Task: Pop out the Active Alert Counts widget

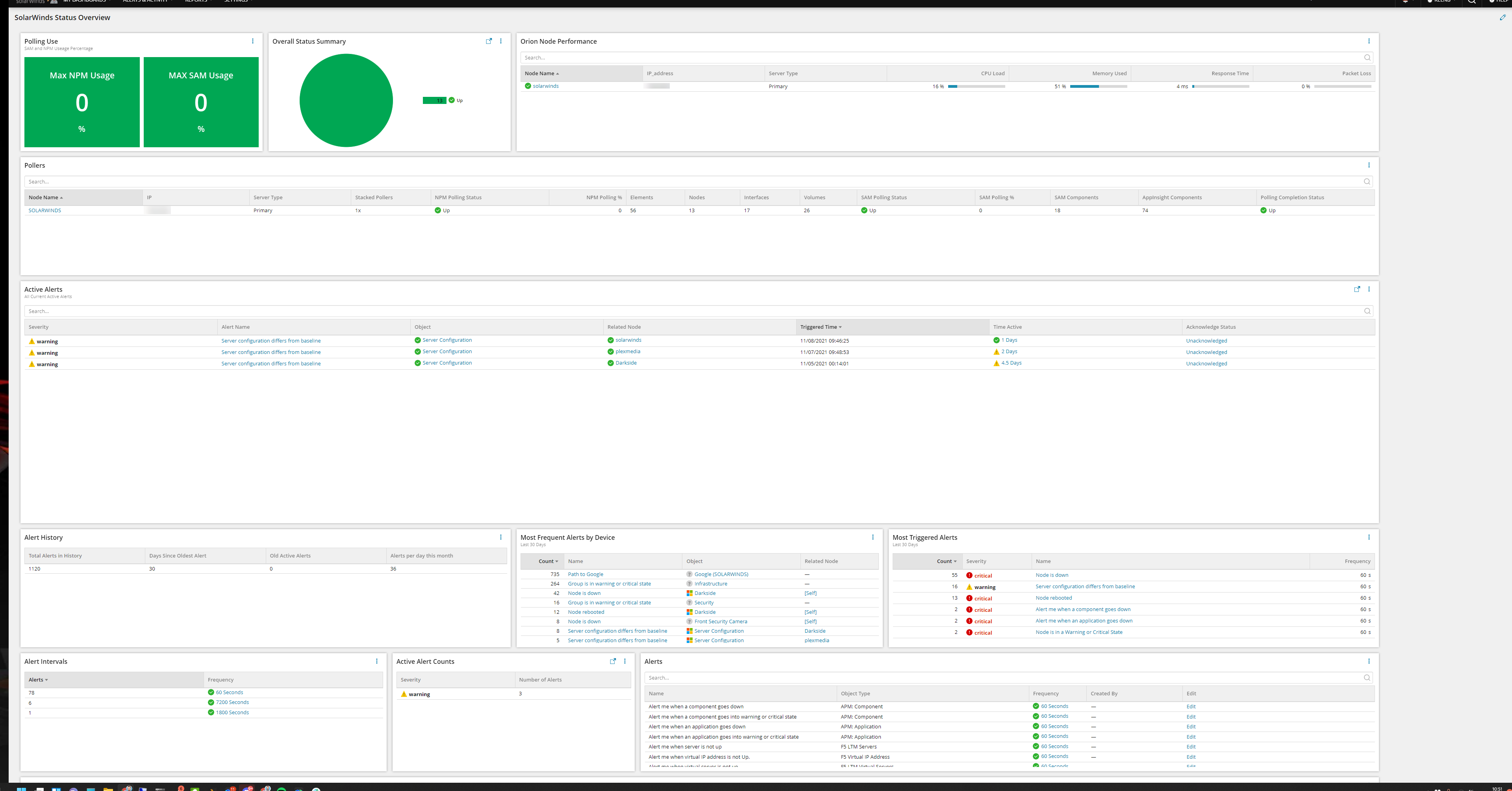Action: (x=613, y=661)
